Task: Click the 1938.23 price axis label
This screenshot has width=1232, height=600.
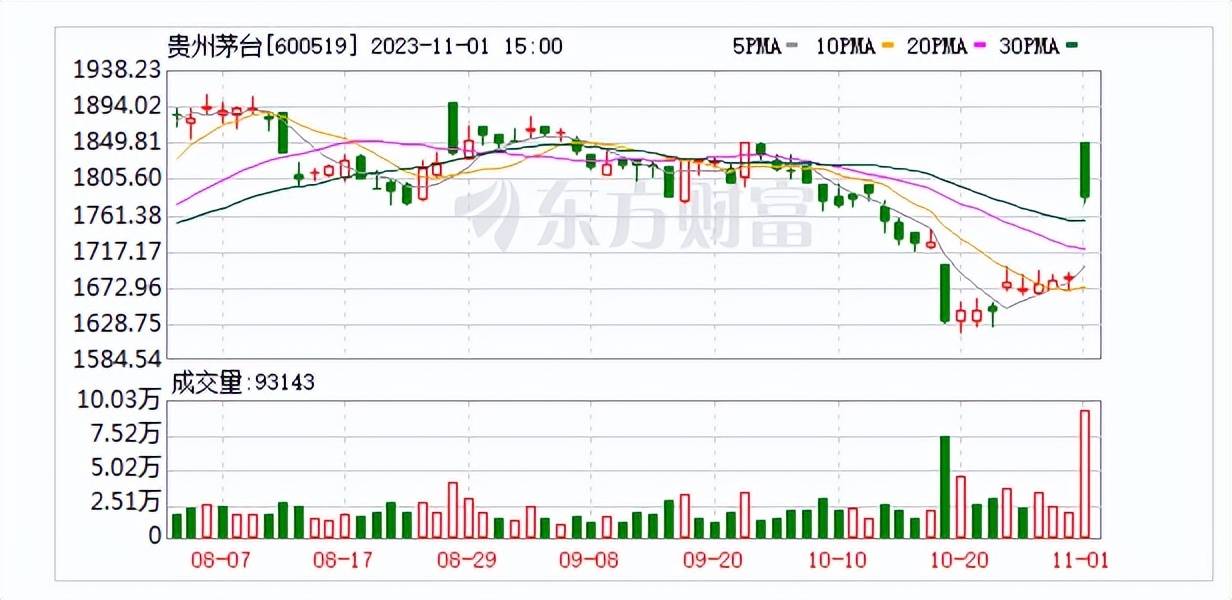Action: 117,70
